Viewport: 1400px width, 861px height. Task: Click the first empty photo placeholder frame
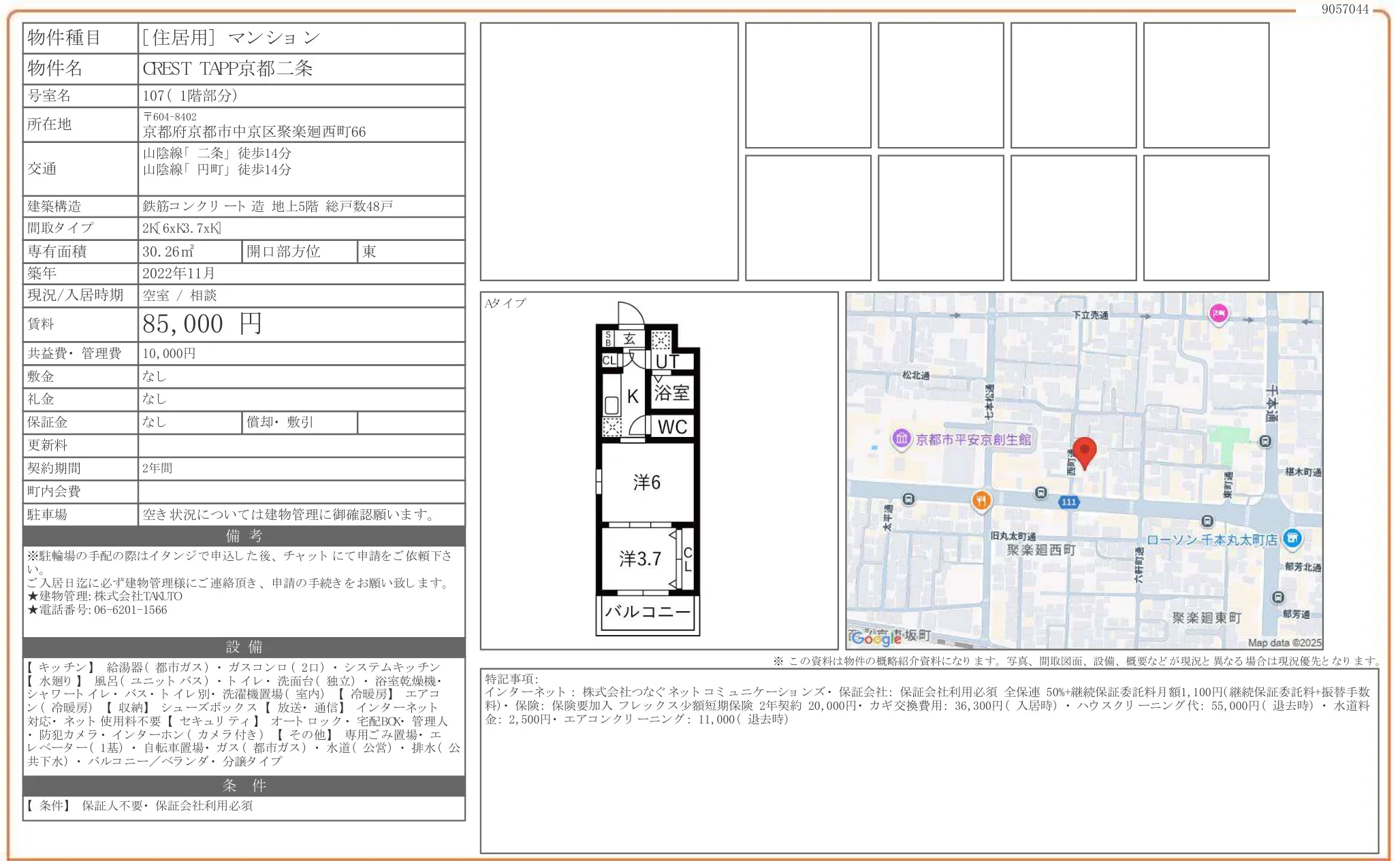coord(608,153)
